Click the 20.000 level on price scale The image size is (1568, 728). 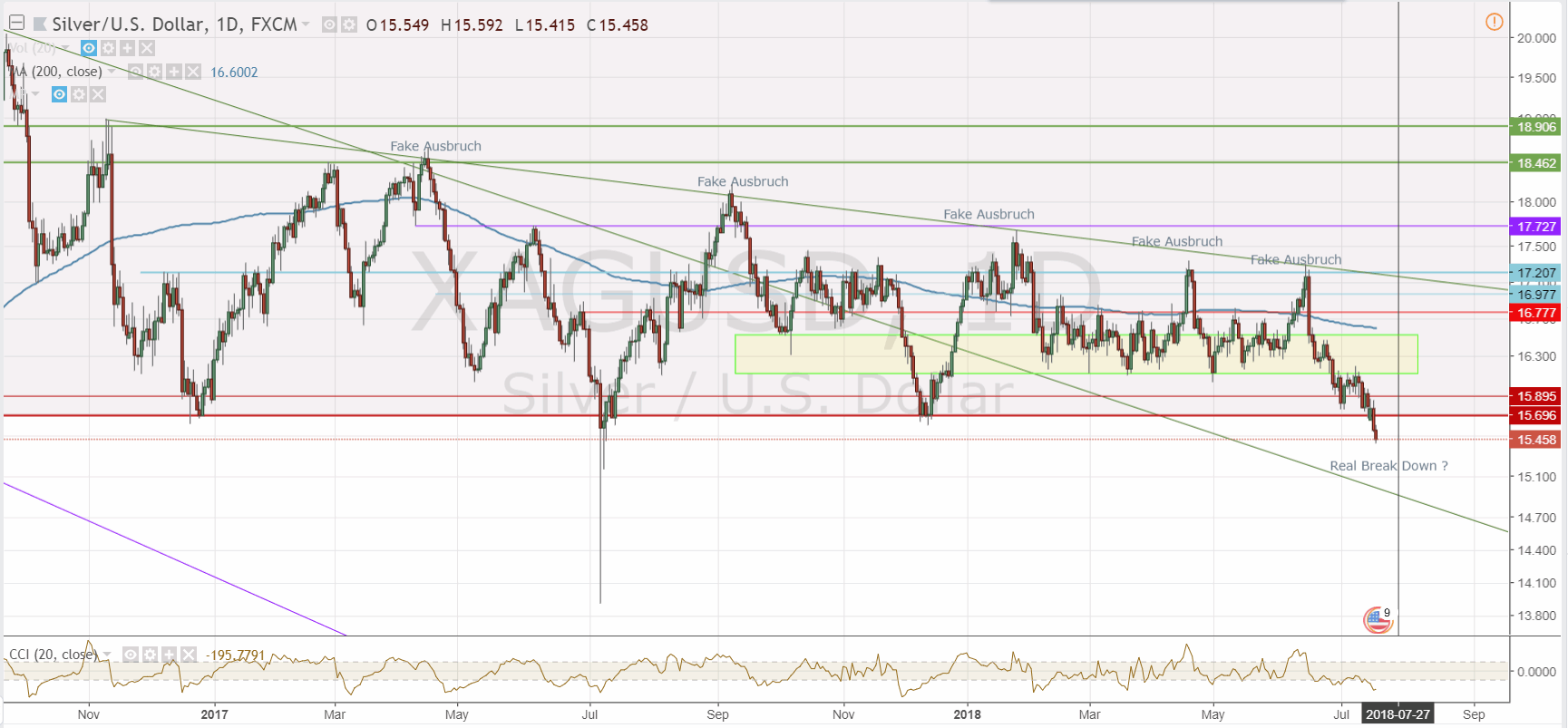[1536, 38]
